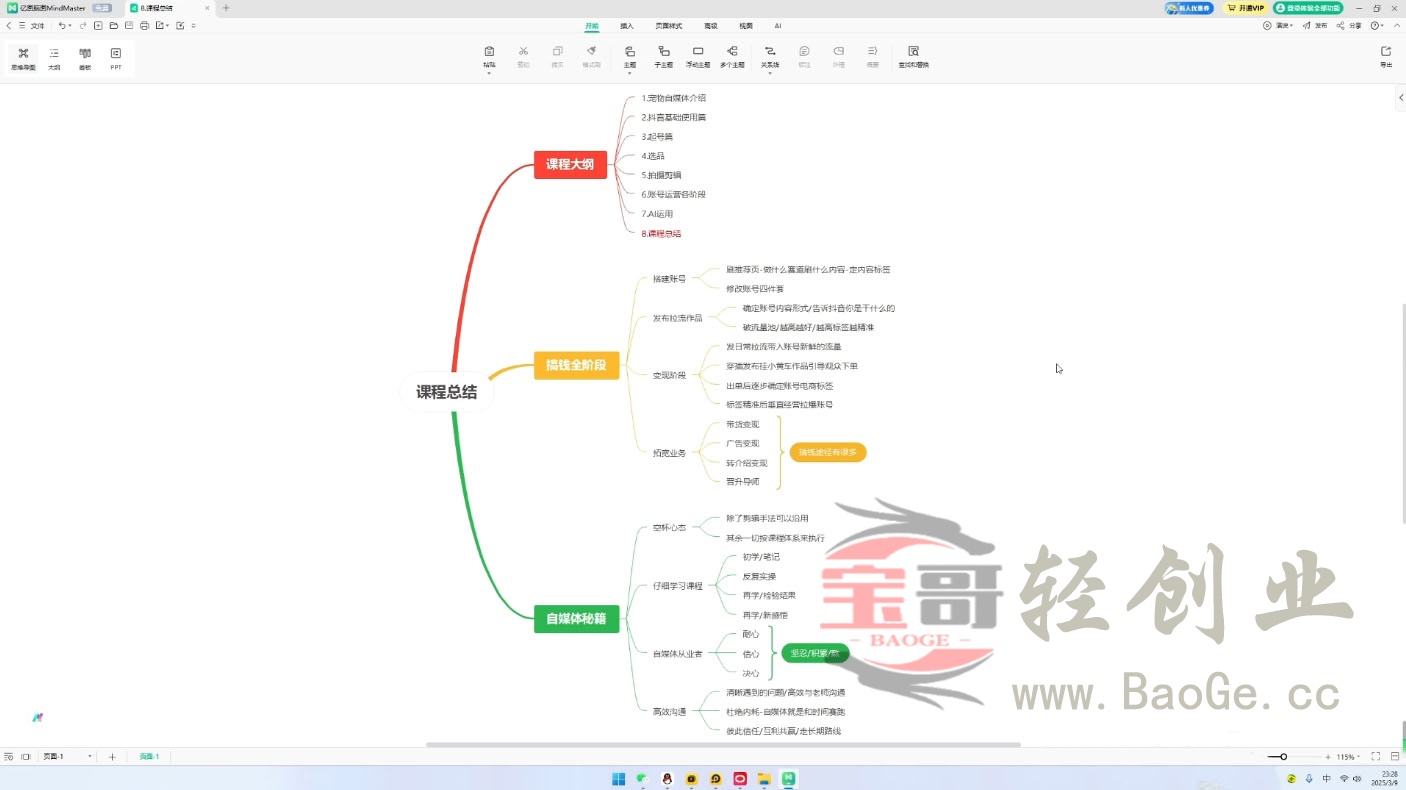The height and width of the screenshot is (790, 1406).
Task: Switch to the 插入 insert tab
Action: (627, 25)
